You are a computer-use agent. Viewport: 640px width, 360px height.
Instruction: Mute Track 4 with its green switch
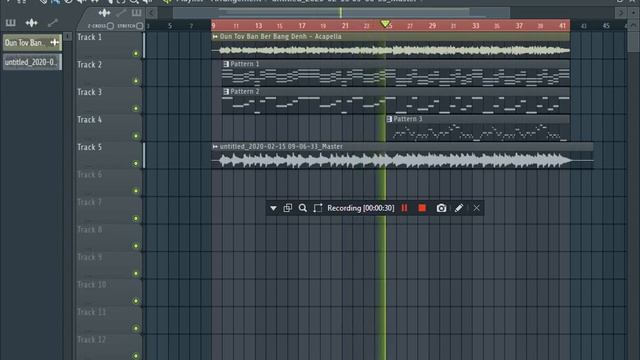point(136,136)
